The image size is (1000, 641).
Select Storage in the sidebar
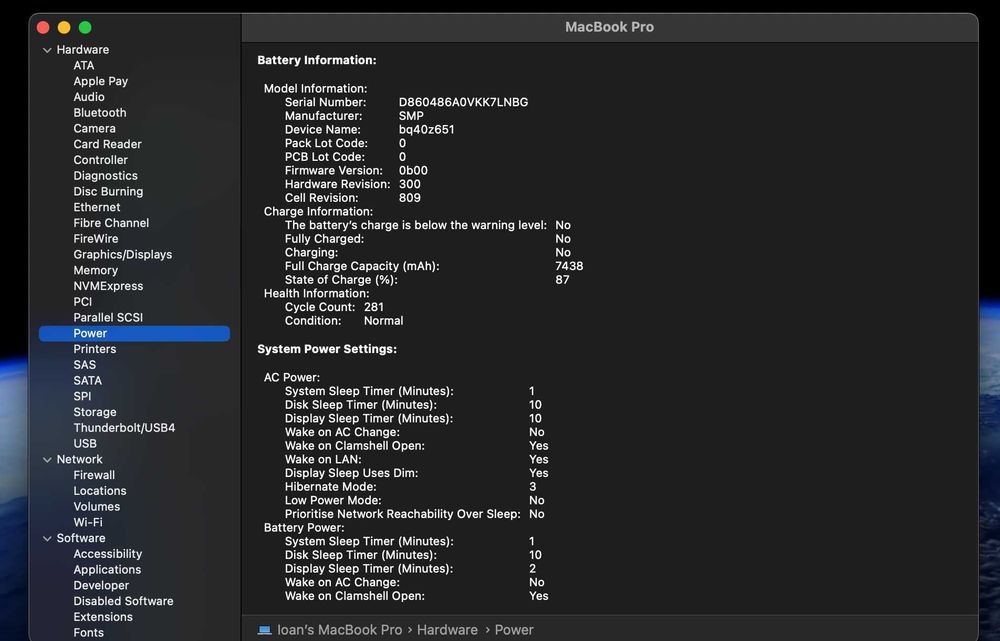coord(94,412)
